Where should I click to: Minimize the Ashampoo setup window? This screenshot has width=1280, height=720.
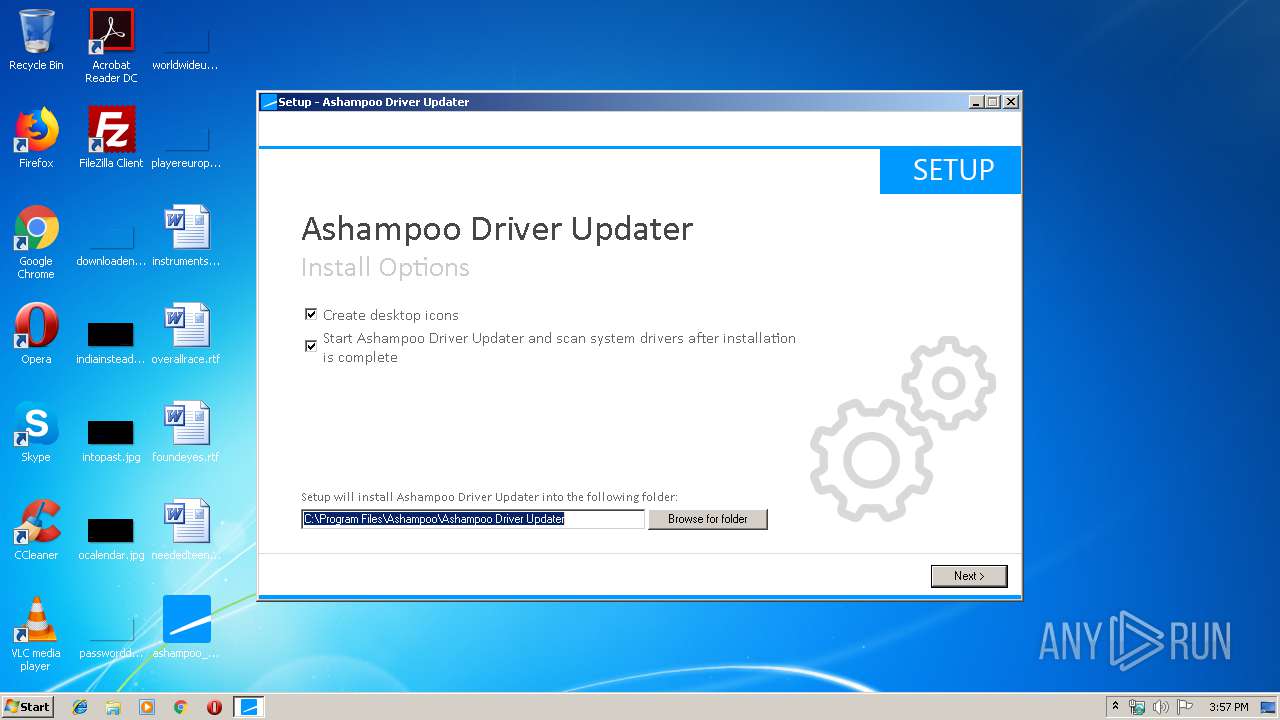click(x=976, y=102)
